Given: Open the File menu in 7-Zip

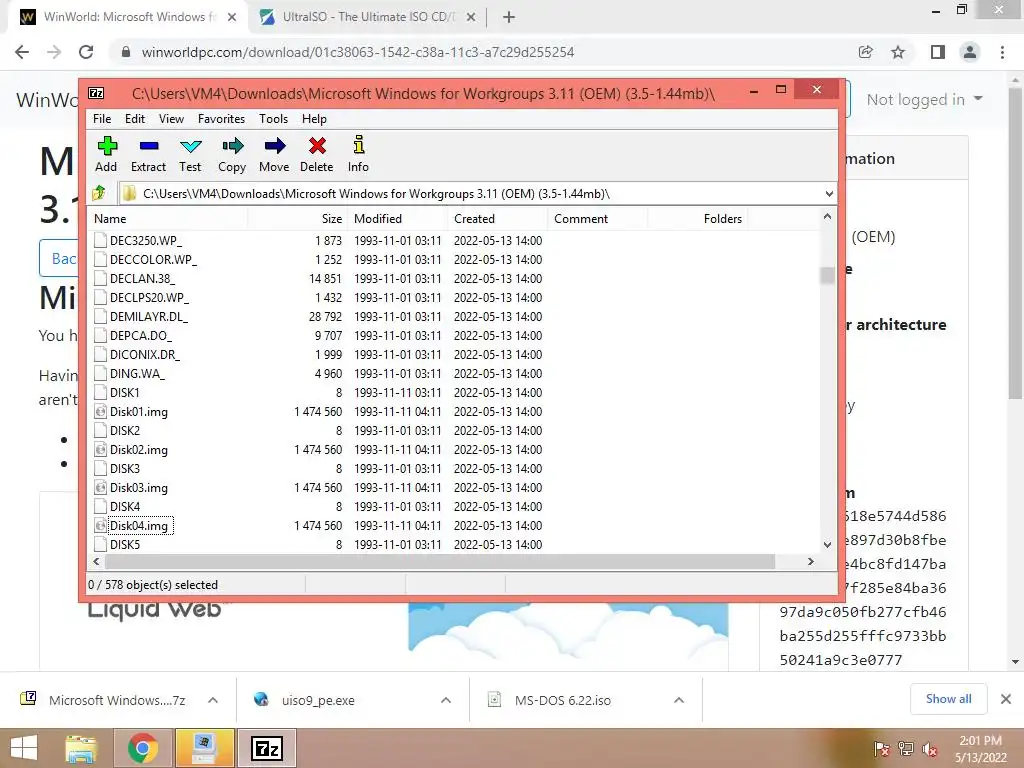Looking at the screenshot, I should pos(102,119).
